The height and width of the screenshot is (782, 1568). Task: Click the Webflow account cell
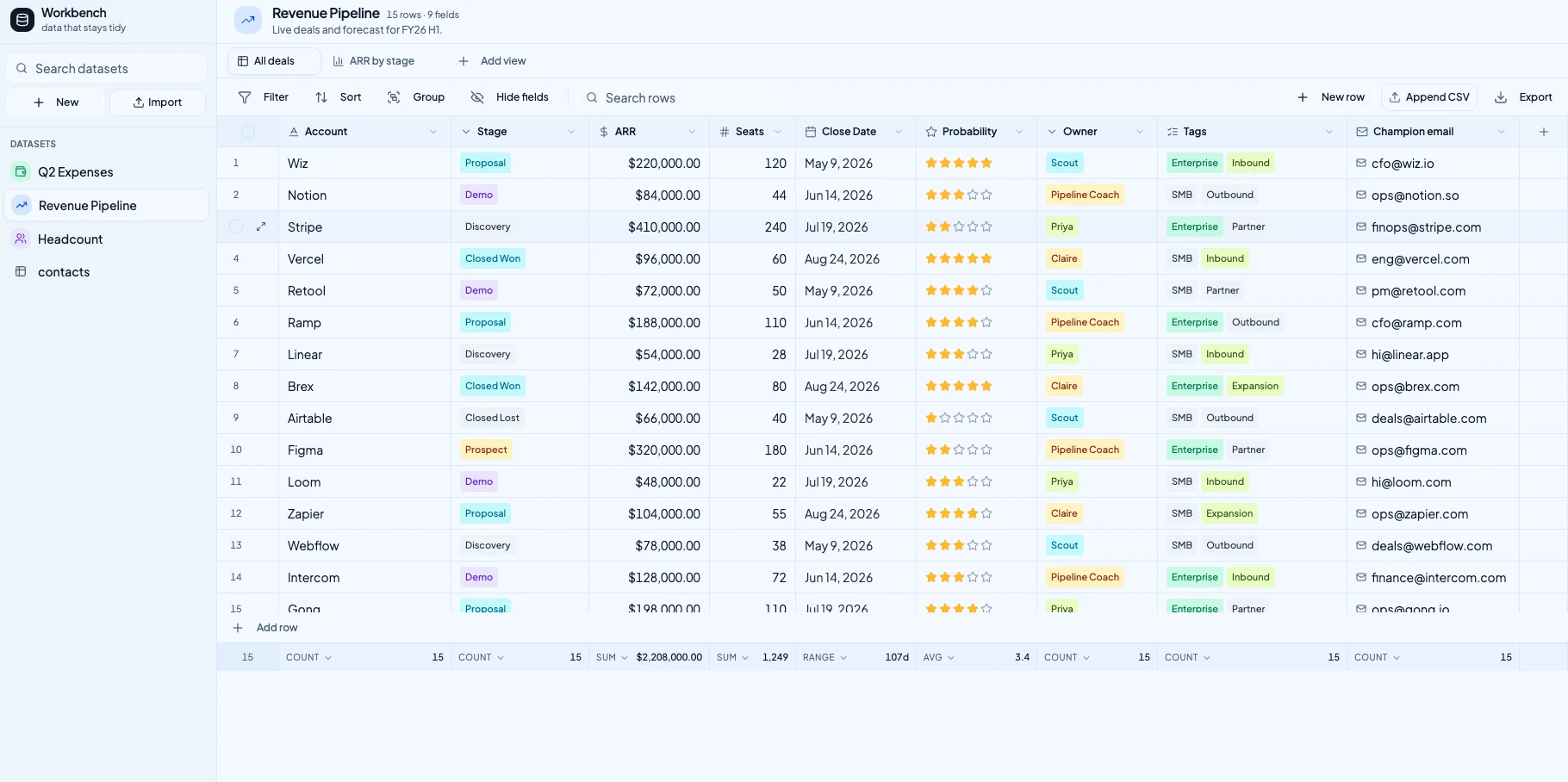(x=365, y=545)
